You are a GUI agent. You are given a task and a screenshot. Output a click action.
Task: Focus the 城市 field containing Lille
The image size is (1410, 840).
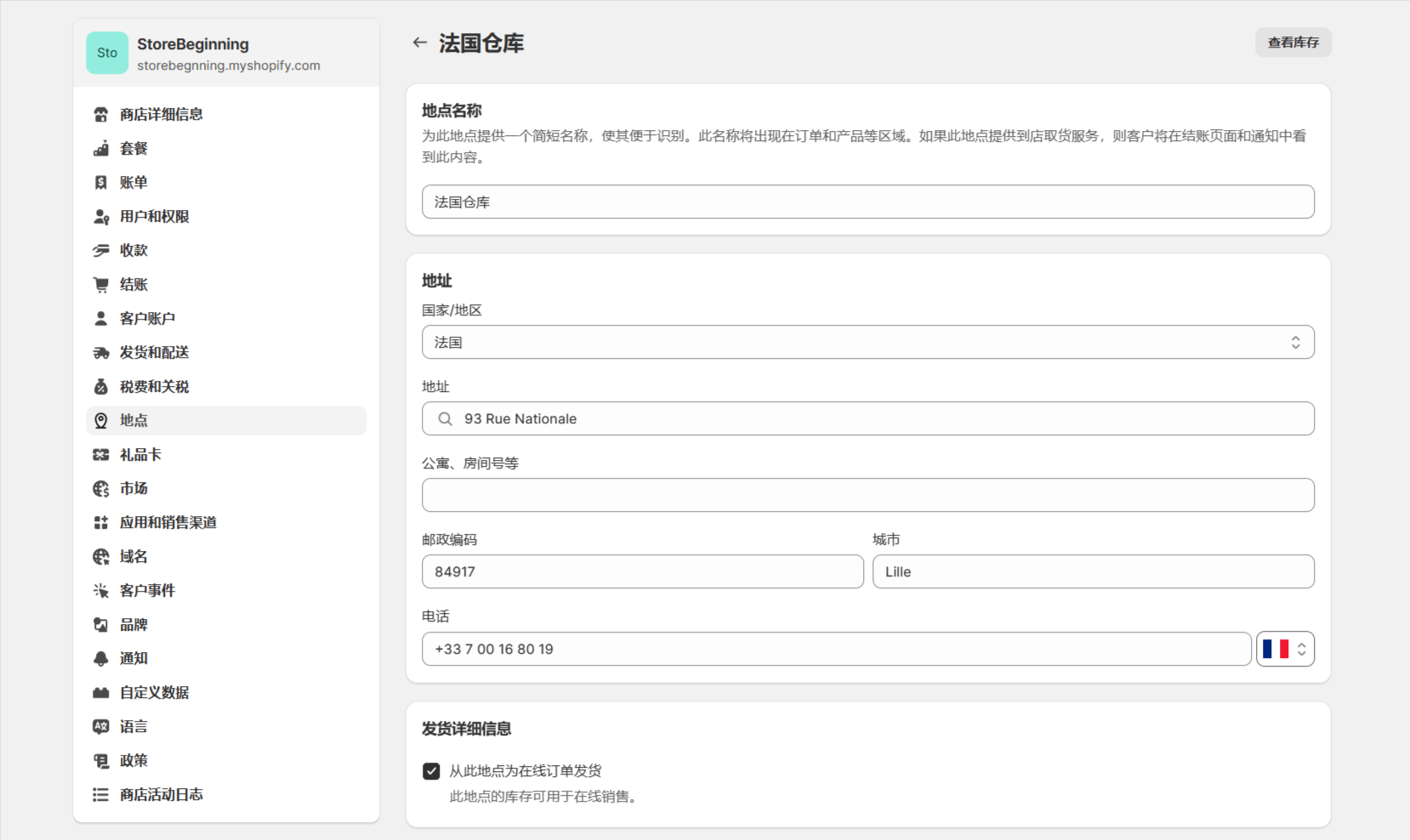pyautogui.click(x=1094, y=571)
